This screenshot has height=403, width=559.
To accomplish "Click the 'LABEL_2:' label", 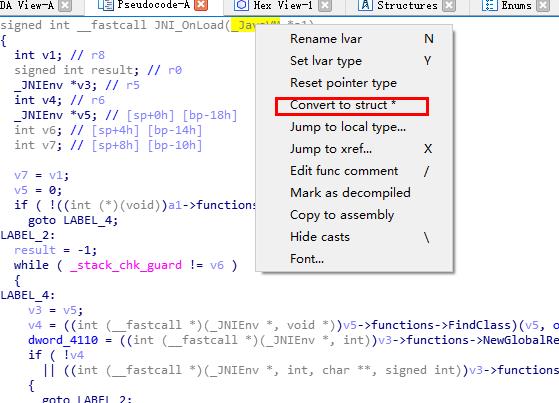I will pos(28,235).
